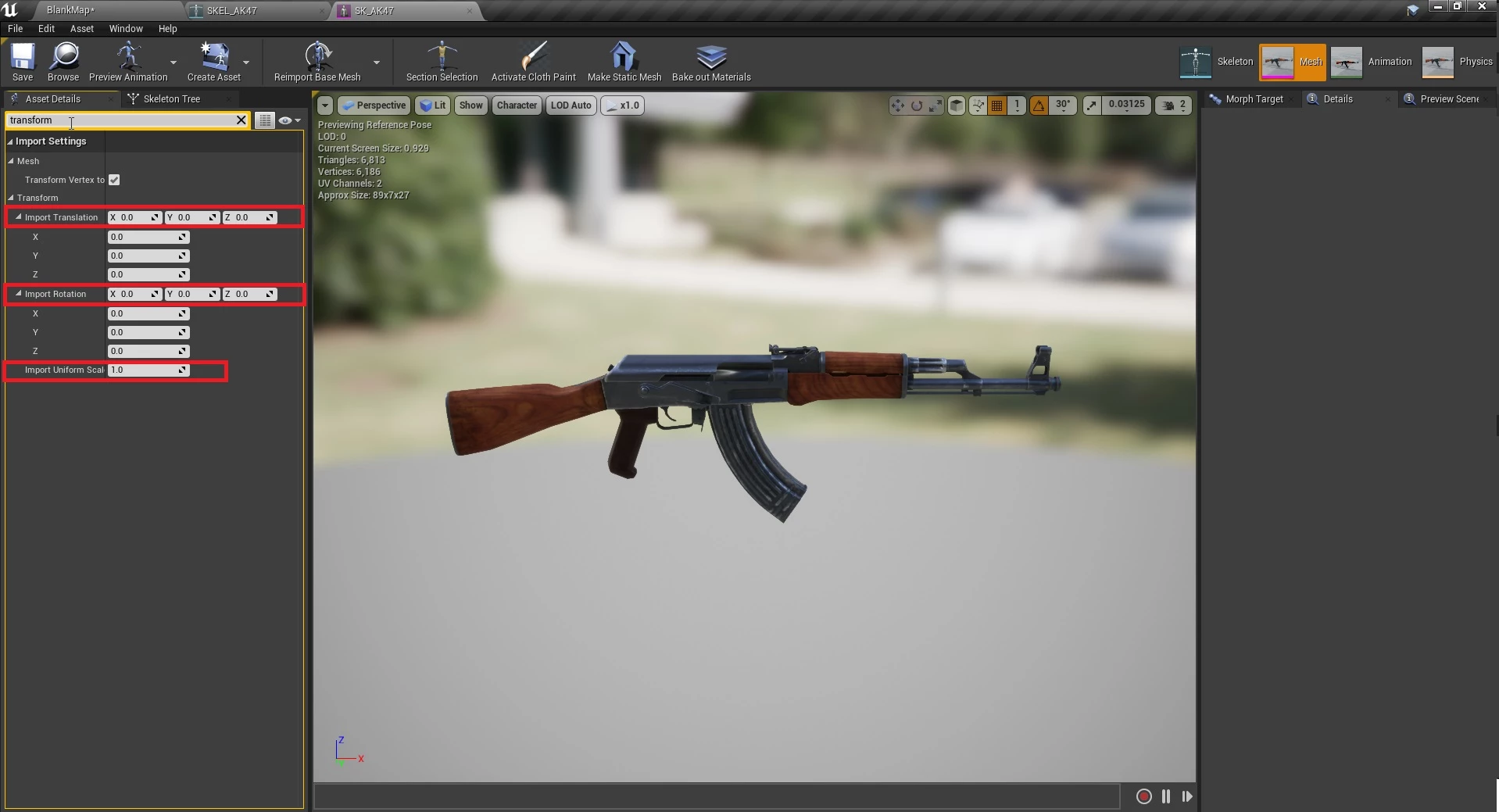The width and height of the screenshot is (1499, 812).
Task: Click the Perspective viewport button
Action: point(374,105)
